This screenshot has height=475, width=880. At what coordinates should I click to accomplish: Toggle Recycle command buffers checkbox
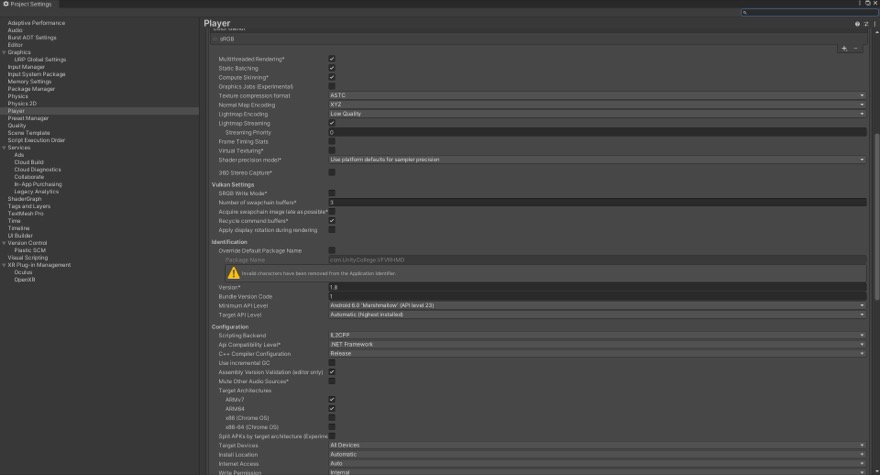(332, 221)
